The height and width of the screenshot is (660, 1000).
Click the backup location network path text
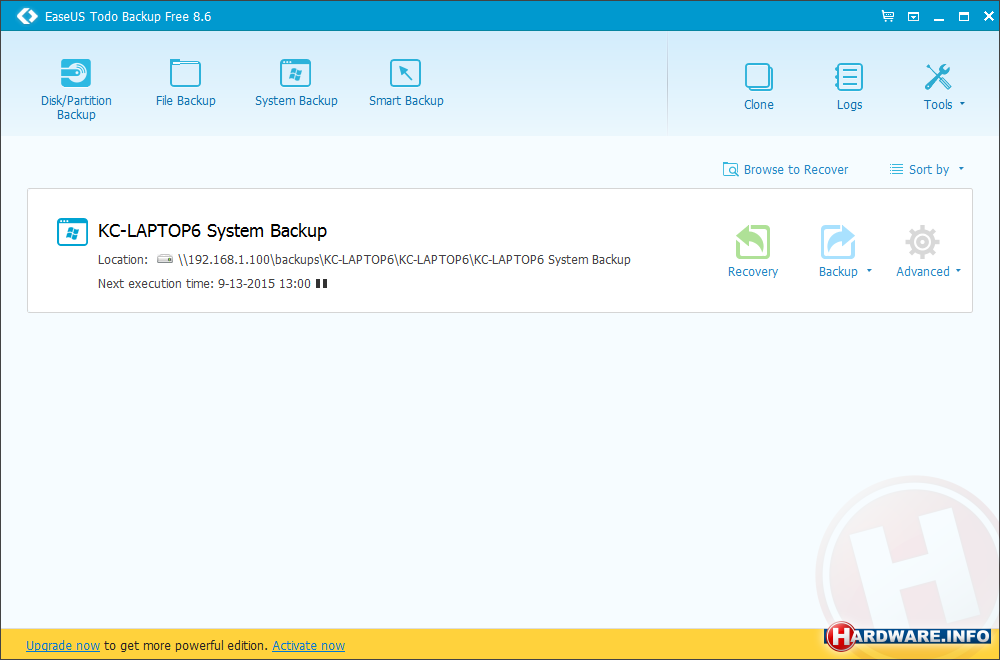click(404, 260)
